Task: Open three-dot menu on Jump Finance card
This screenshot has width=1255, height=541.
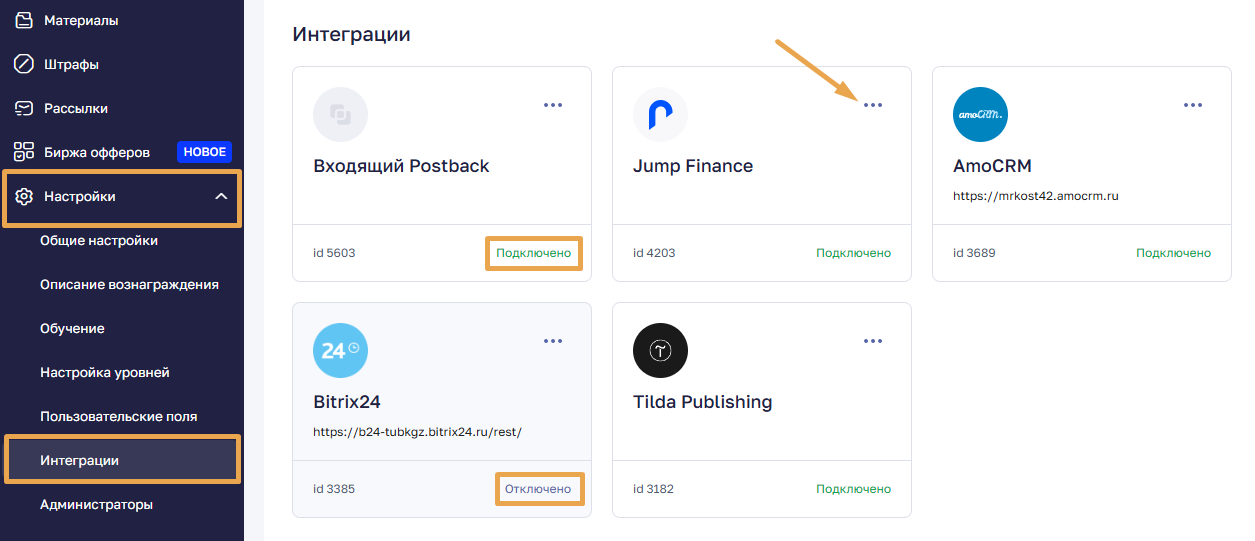Action: (x=873, y=105)
